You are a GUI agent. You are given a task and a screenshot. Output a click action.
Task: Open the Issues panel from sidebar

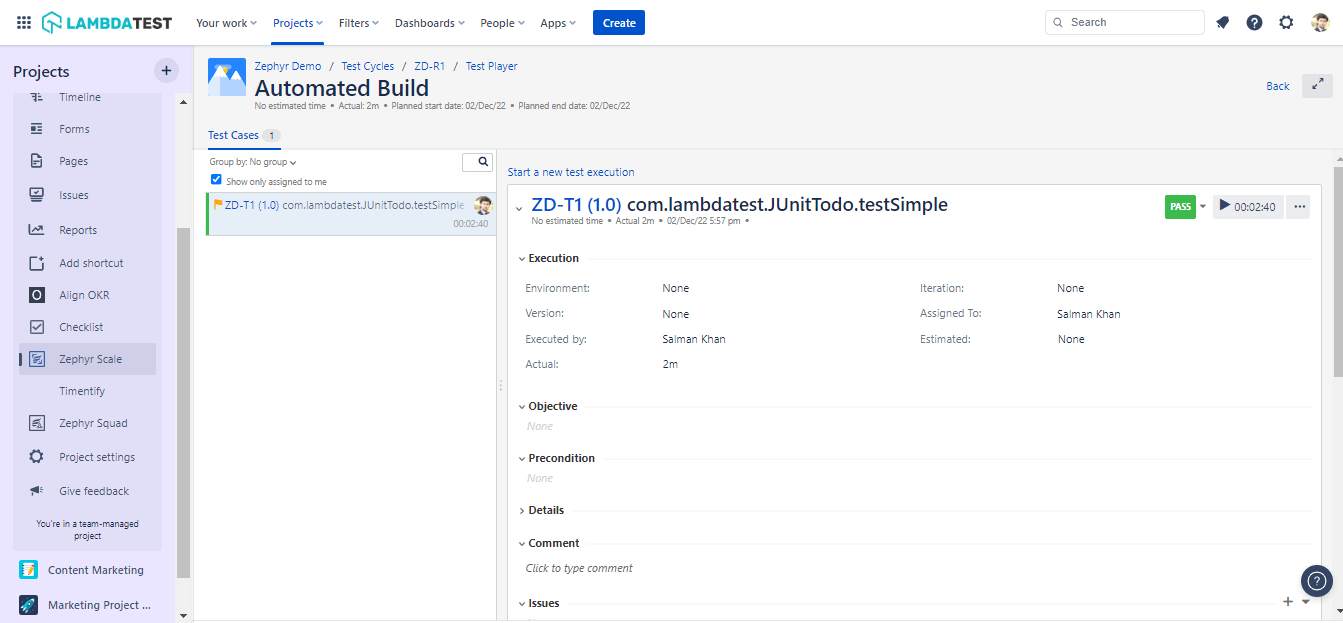click(x=72, y=196)
